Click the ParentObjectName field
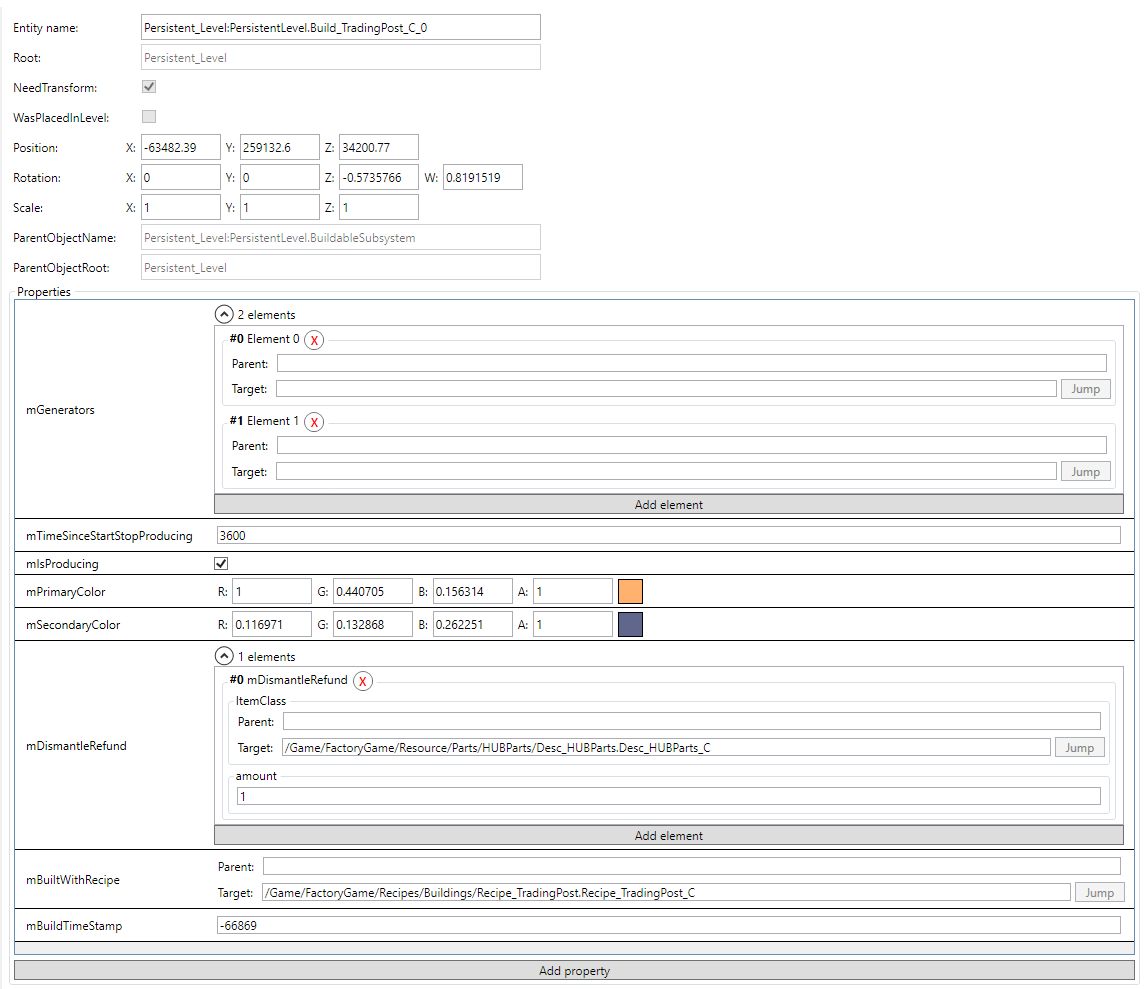Image resolution: width=1146 pixels, height=989 pixels. (341, 237)
